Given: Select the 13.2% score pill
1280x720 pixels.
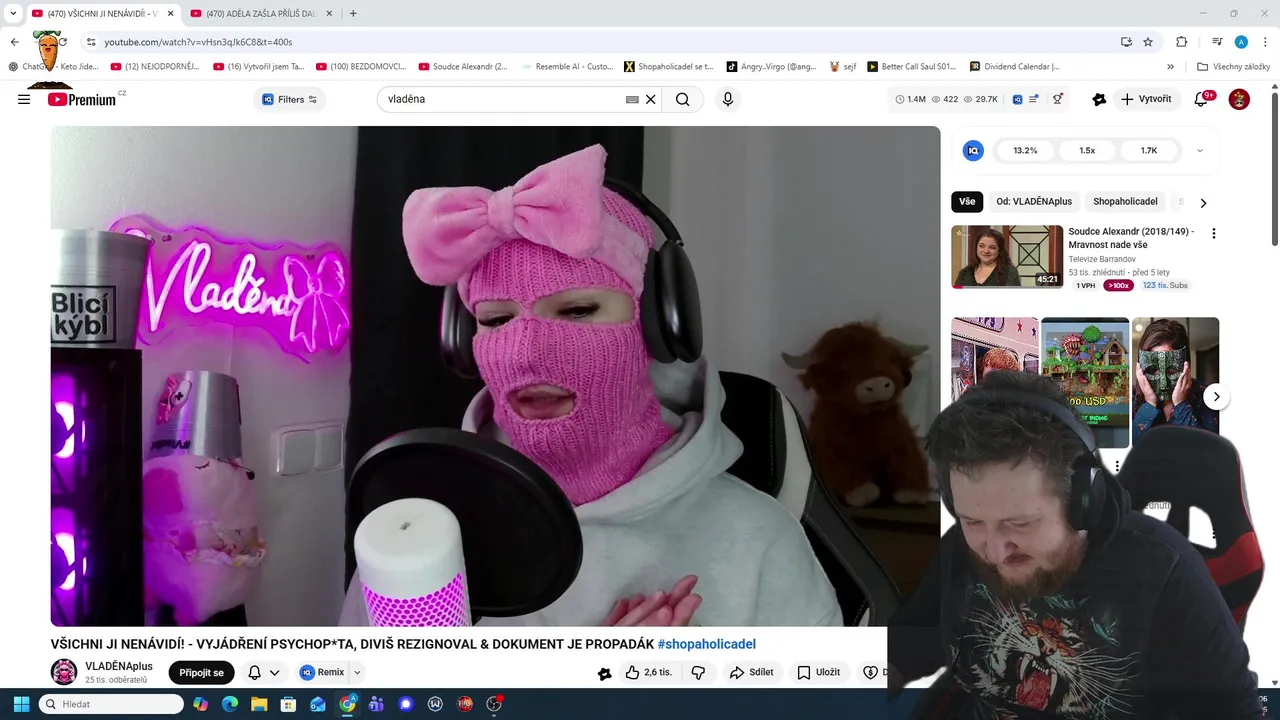Looking at the screenshot, I should [x=1025, y=150].
